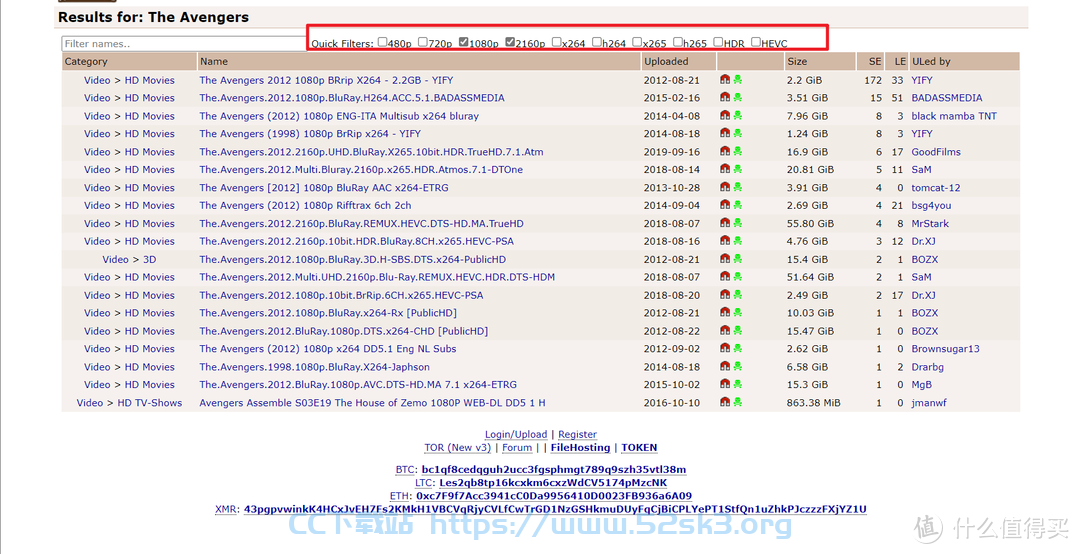This screenshot has width=1080, height=554.
Task: Open the FileHosting link
Action: coord(580,447)
